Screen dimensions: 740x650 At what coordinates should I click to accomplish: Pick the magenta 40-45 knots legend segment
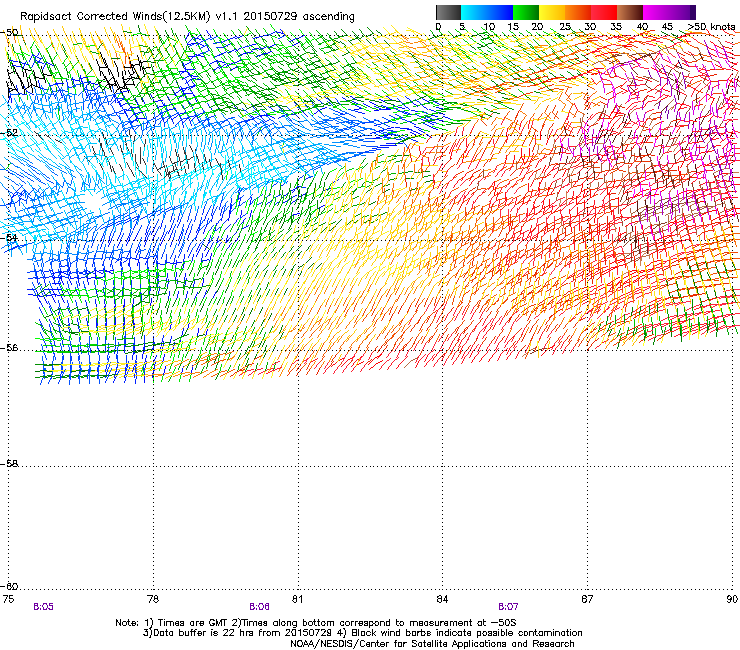(656, 12)
